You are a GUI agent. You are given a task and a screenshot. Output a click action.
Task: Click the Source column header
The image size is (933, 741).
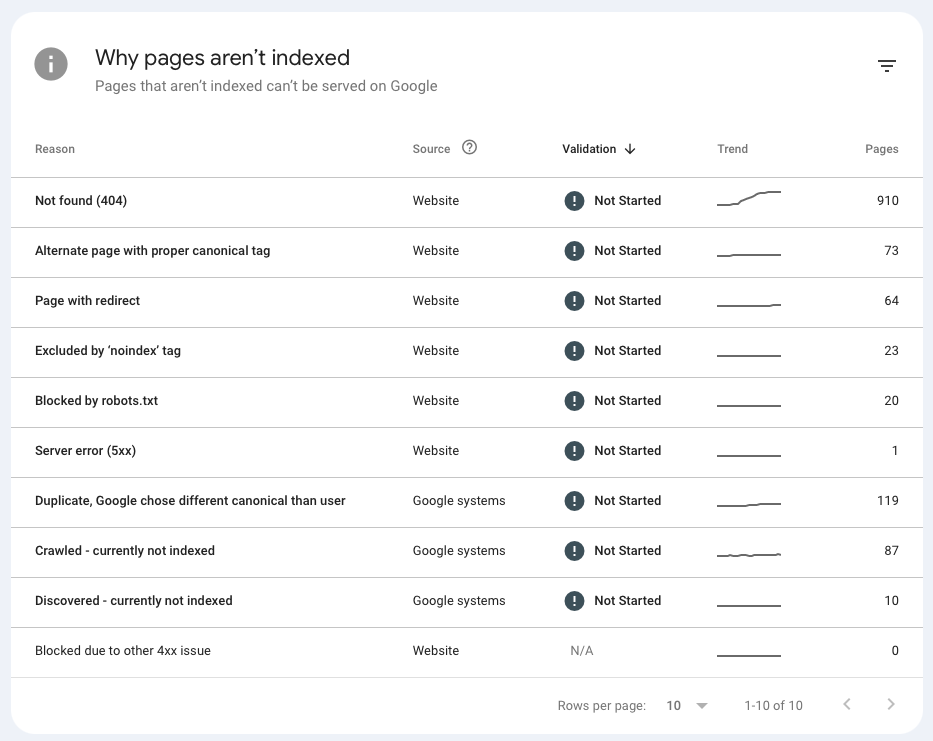pos(431,149)
